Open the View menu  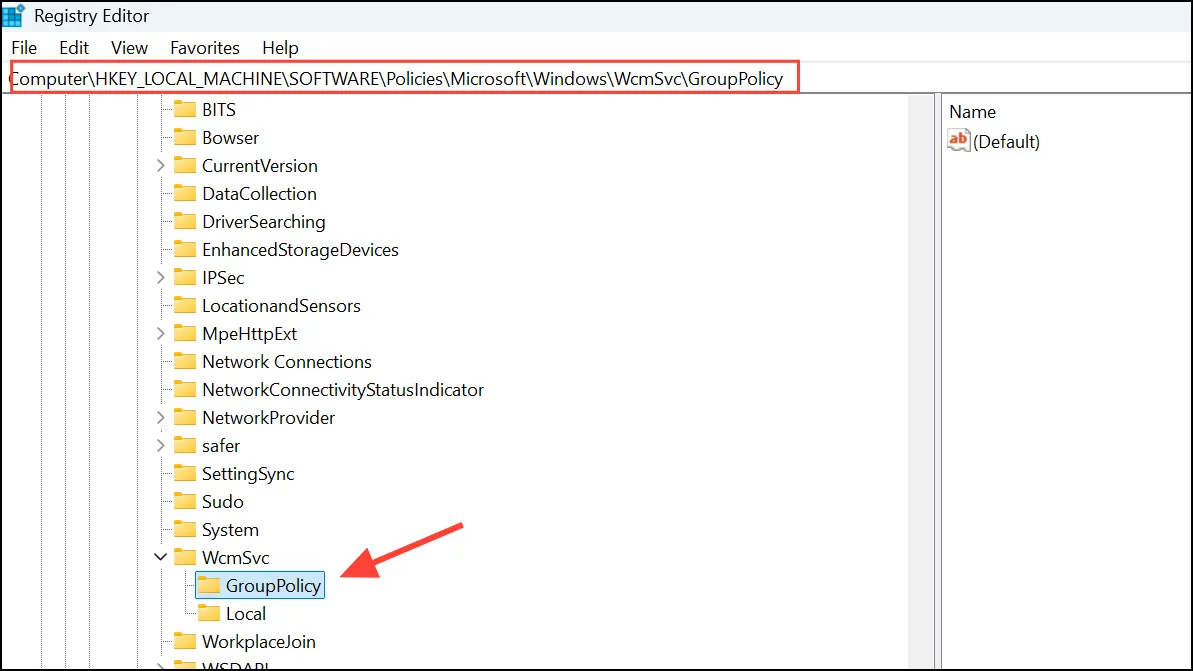point(129,48)
